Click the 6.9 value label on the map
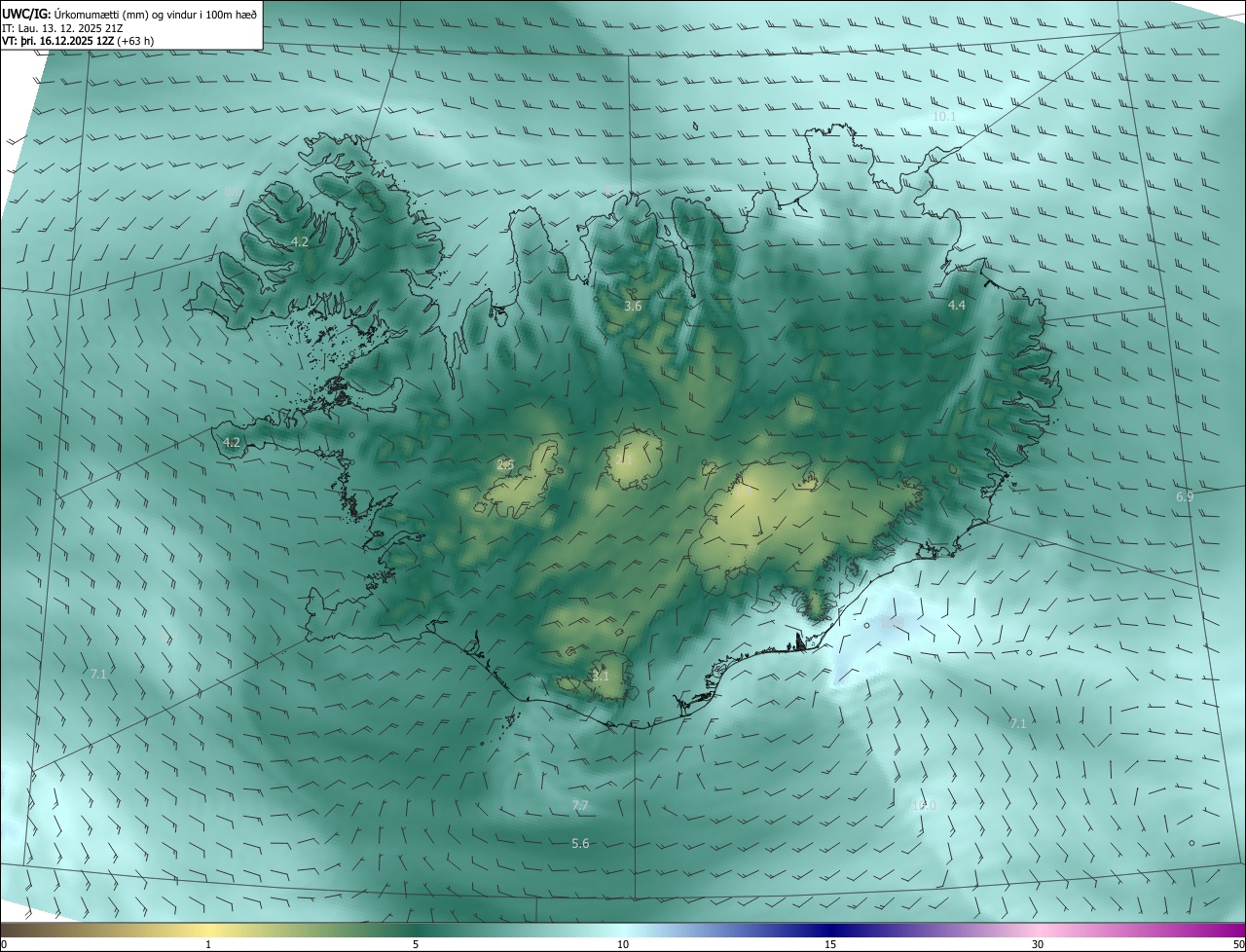This screenshot has height=952, width=1246. (1185, 497)
